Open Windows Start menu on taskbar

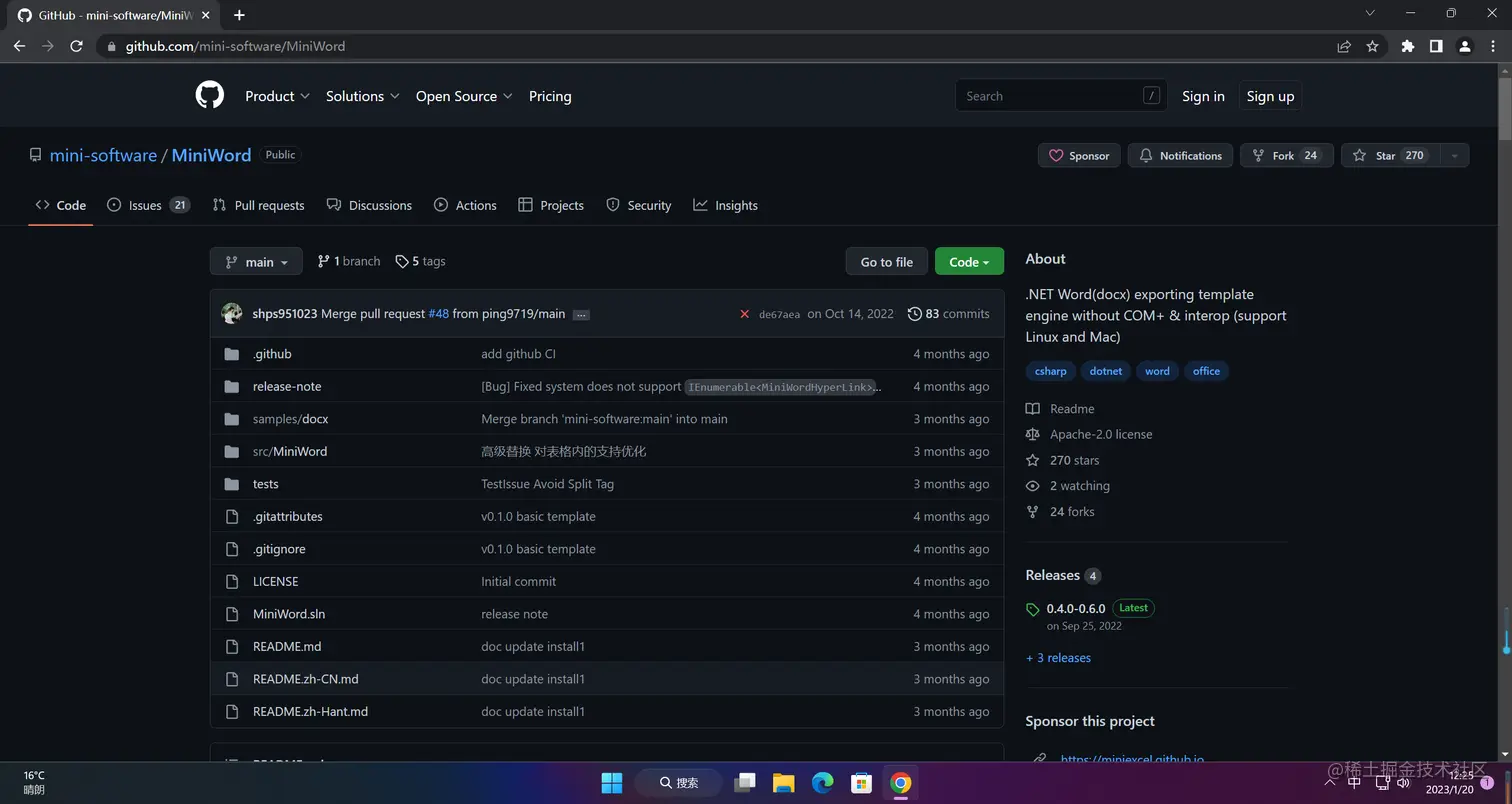pyautogui.click(x=612, y=783)
